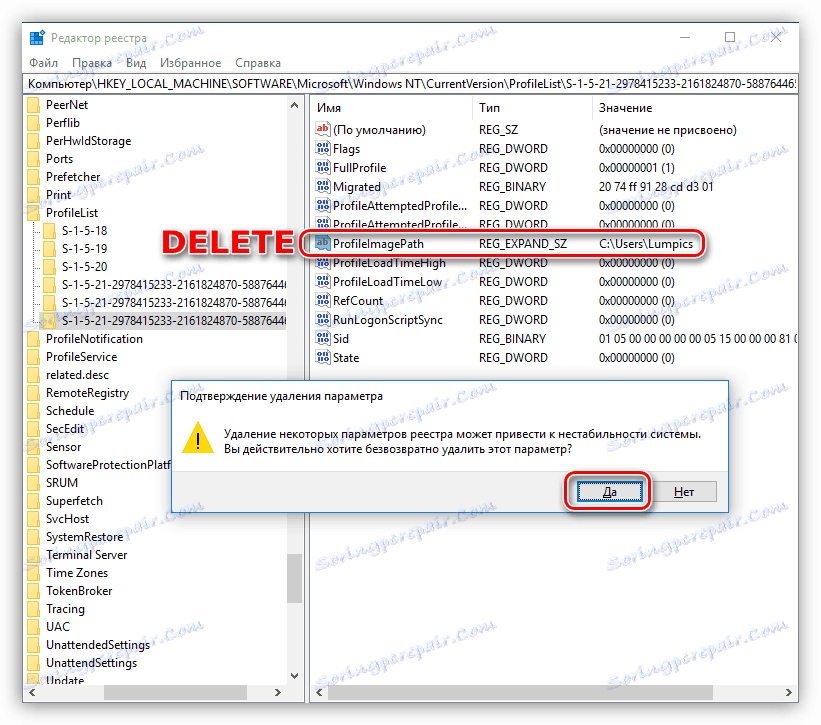
Task: Select the SvcHost key in tree
Action: 68,519
